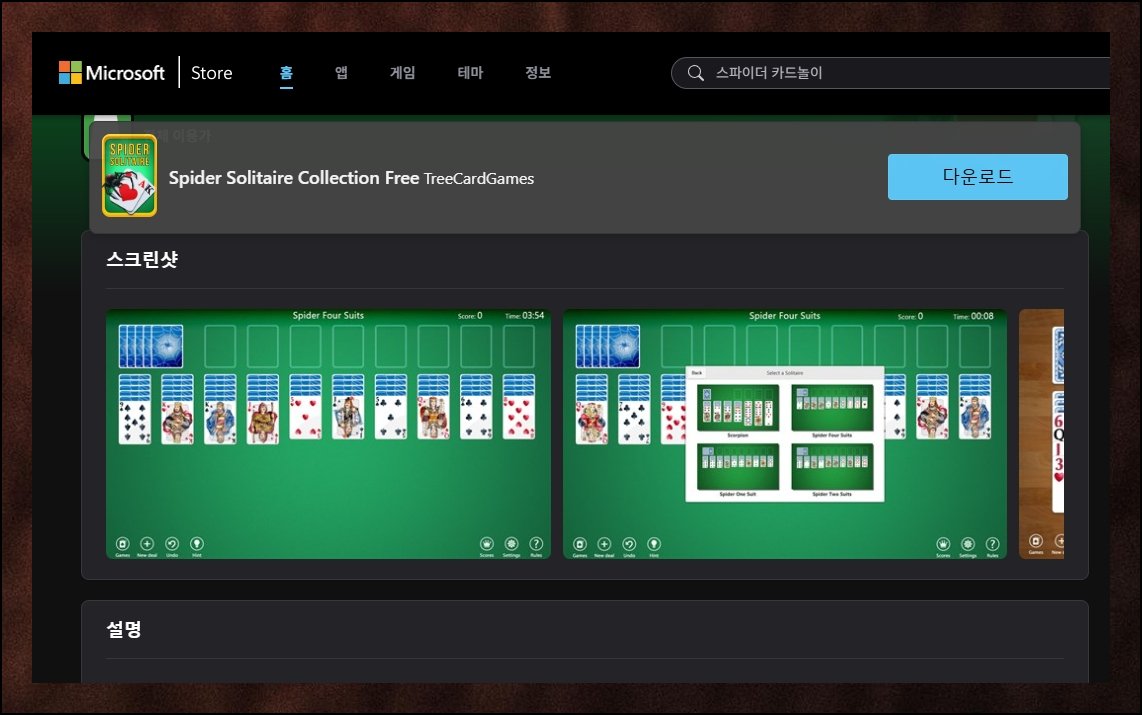1142x715 pixels.
Task: Select the 홈 tab
Action: (x=286, y=73)
